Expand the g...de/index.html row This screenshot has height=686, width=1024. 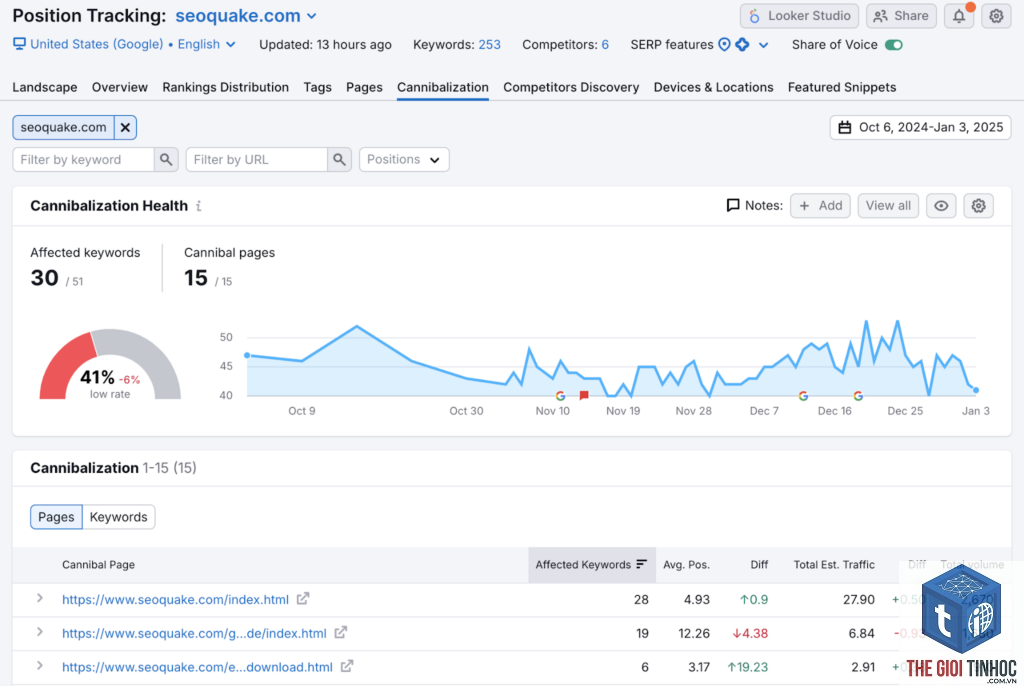pyautogui.click(x=40, y=632)
